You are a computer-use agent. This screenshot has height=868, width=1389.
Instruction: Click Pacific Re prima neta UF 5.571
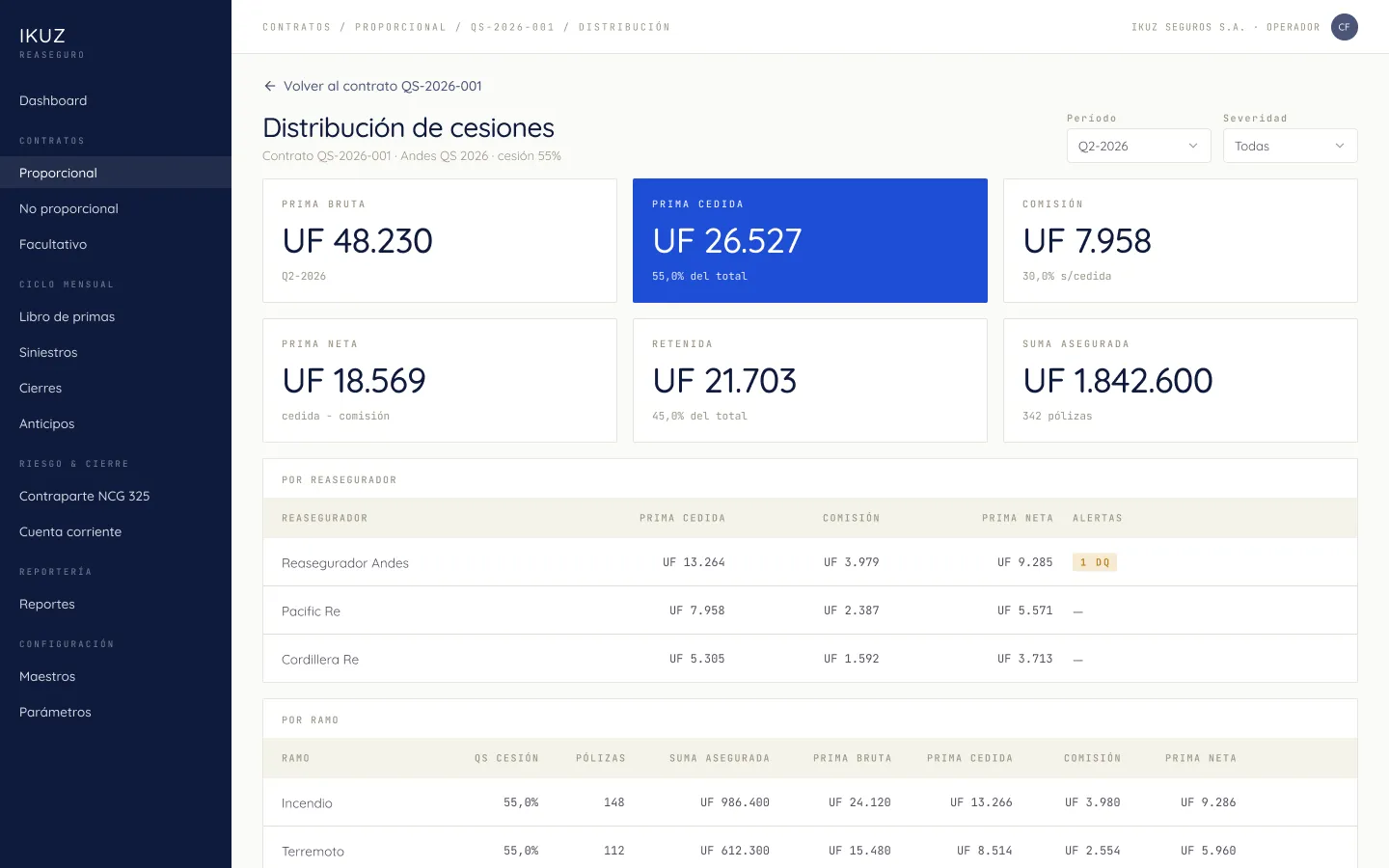(1025, 610)
